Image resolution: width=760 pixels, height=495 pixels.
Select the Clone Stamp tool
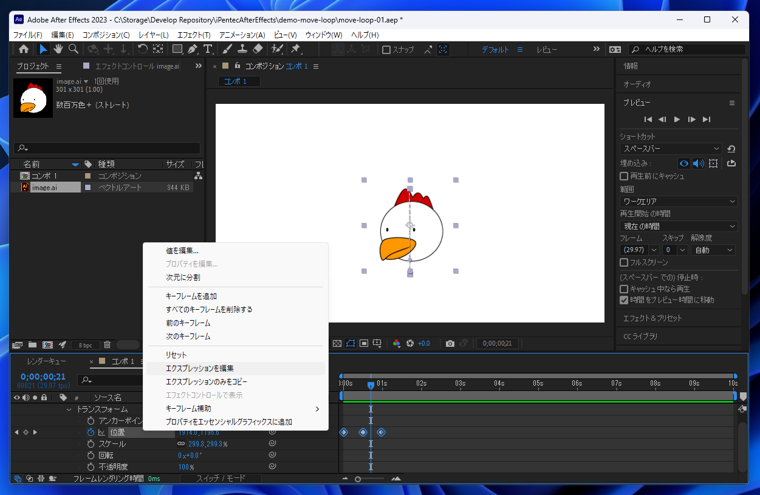[x=242, y=49]
